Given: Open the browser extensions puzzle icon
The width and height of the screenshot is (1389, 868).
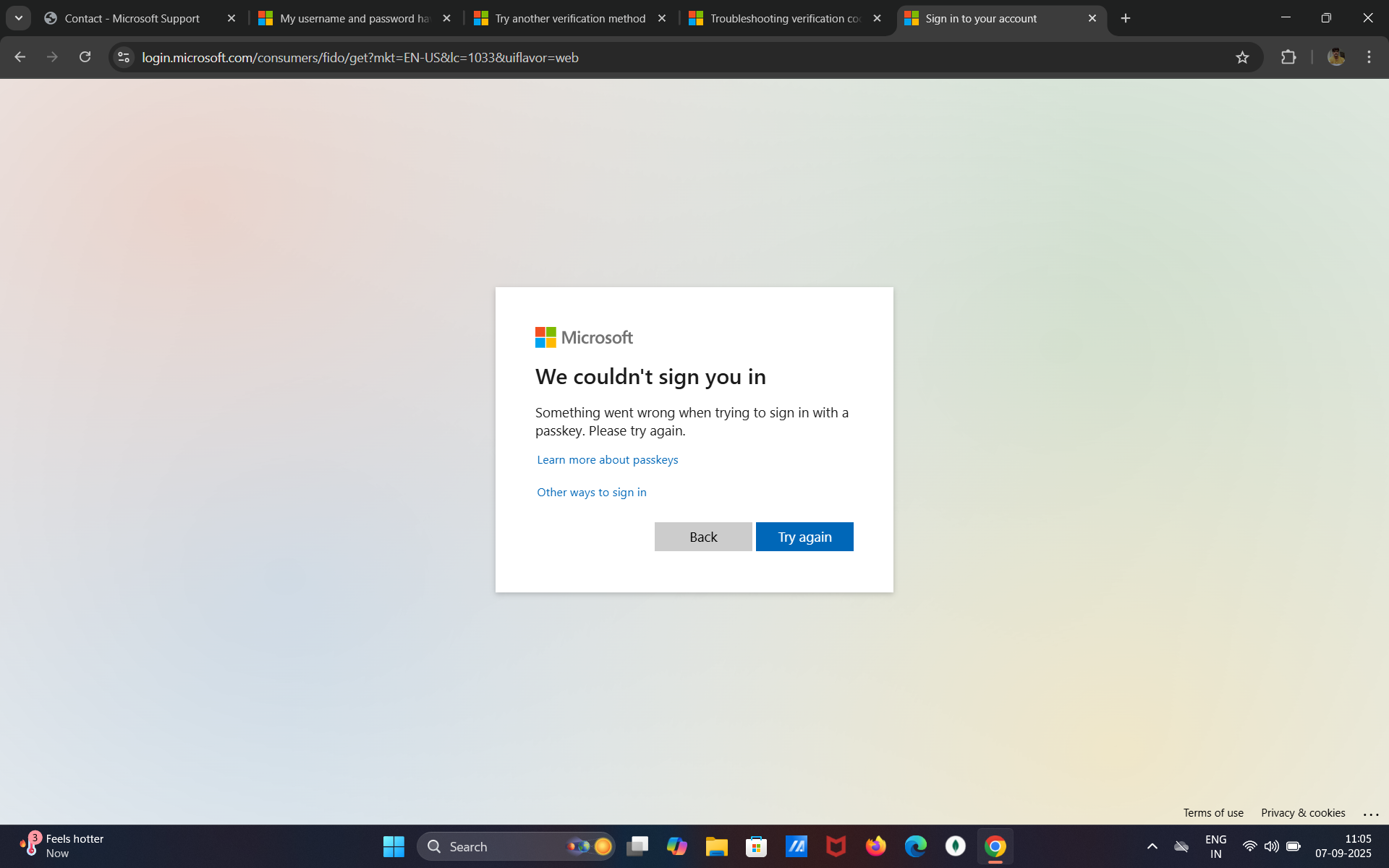Looking at the screenshot, I should coord(1289,57).
